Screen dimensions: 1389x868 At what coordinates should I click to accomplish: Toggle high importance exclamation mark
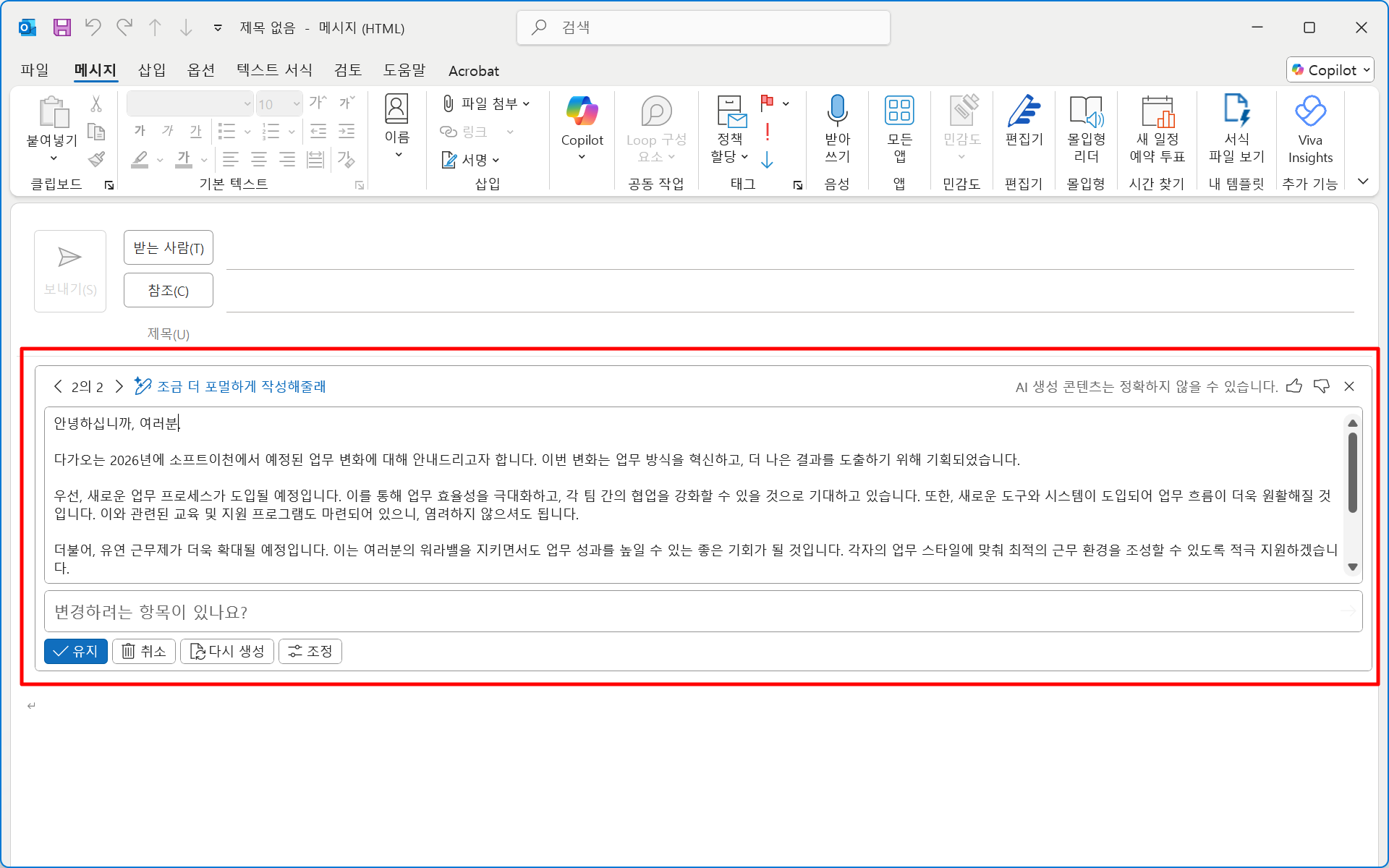tap(767, 132)
